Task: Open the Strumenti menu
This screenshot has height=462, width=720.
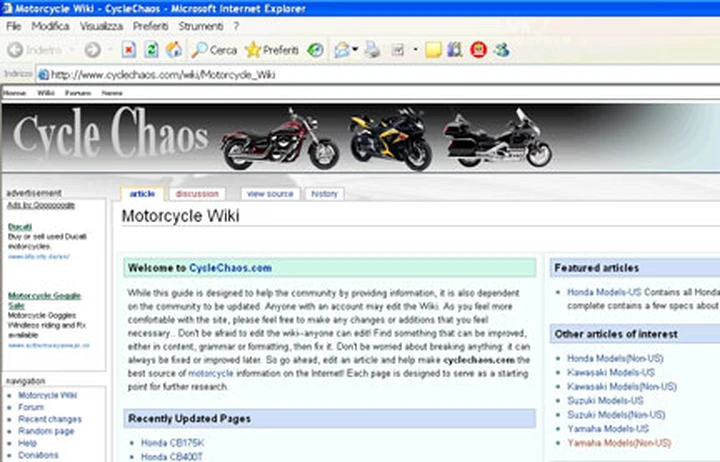Action: pos(201,26)
